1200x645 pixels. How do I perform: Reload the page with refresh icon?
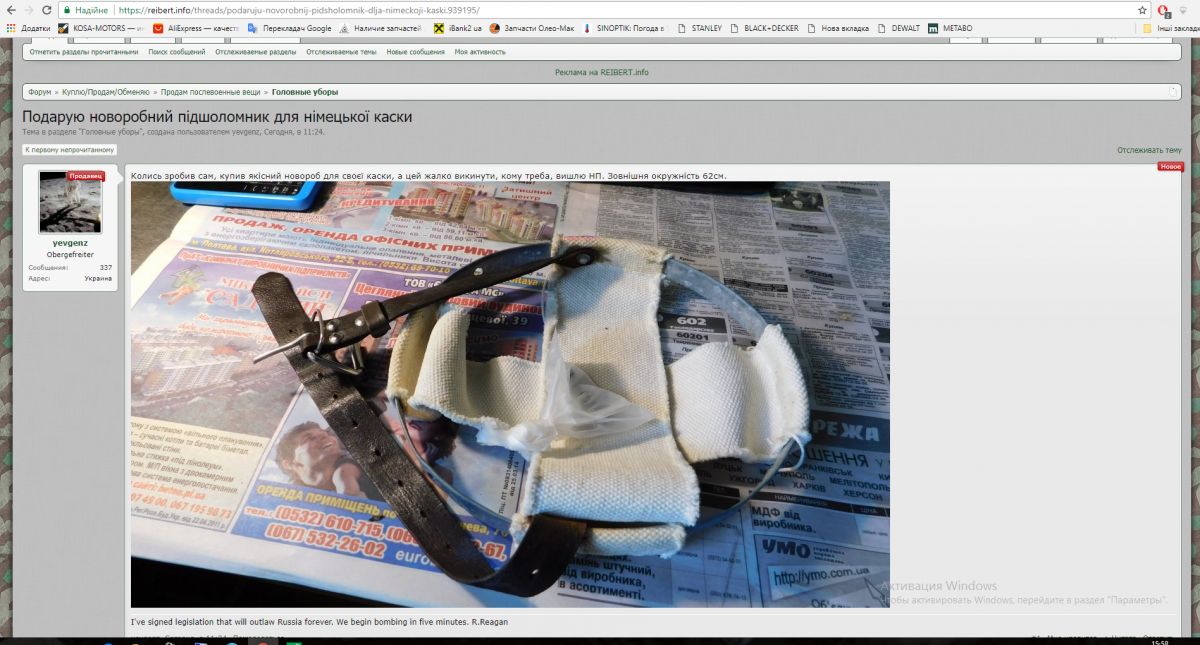47,10
